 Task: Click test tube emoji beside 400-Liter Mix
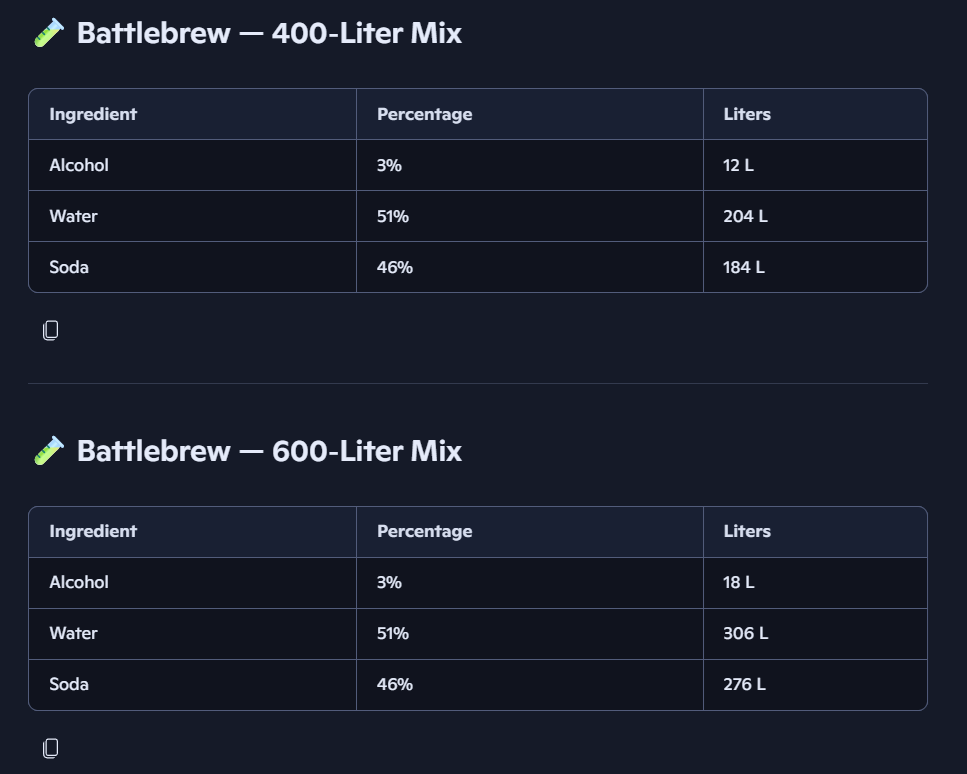click(49, 33)
